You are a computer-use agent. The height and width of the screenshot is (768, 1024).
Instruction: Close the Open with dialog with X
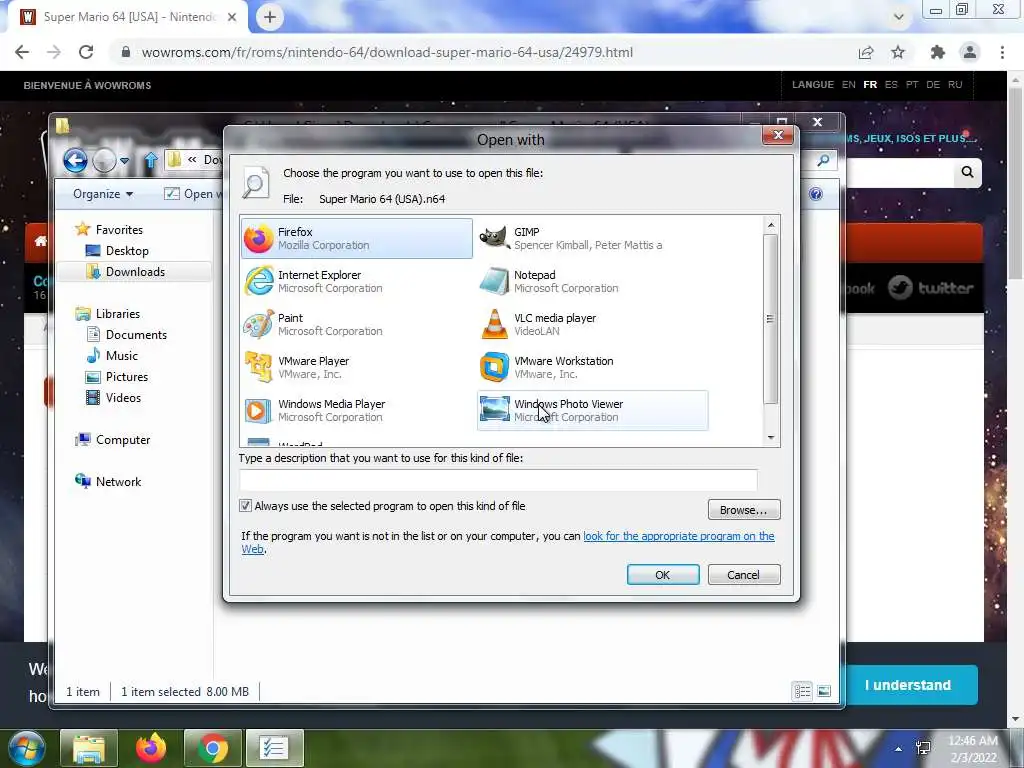click(778, 135)
